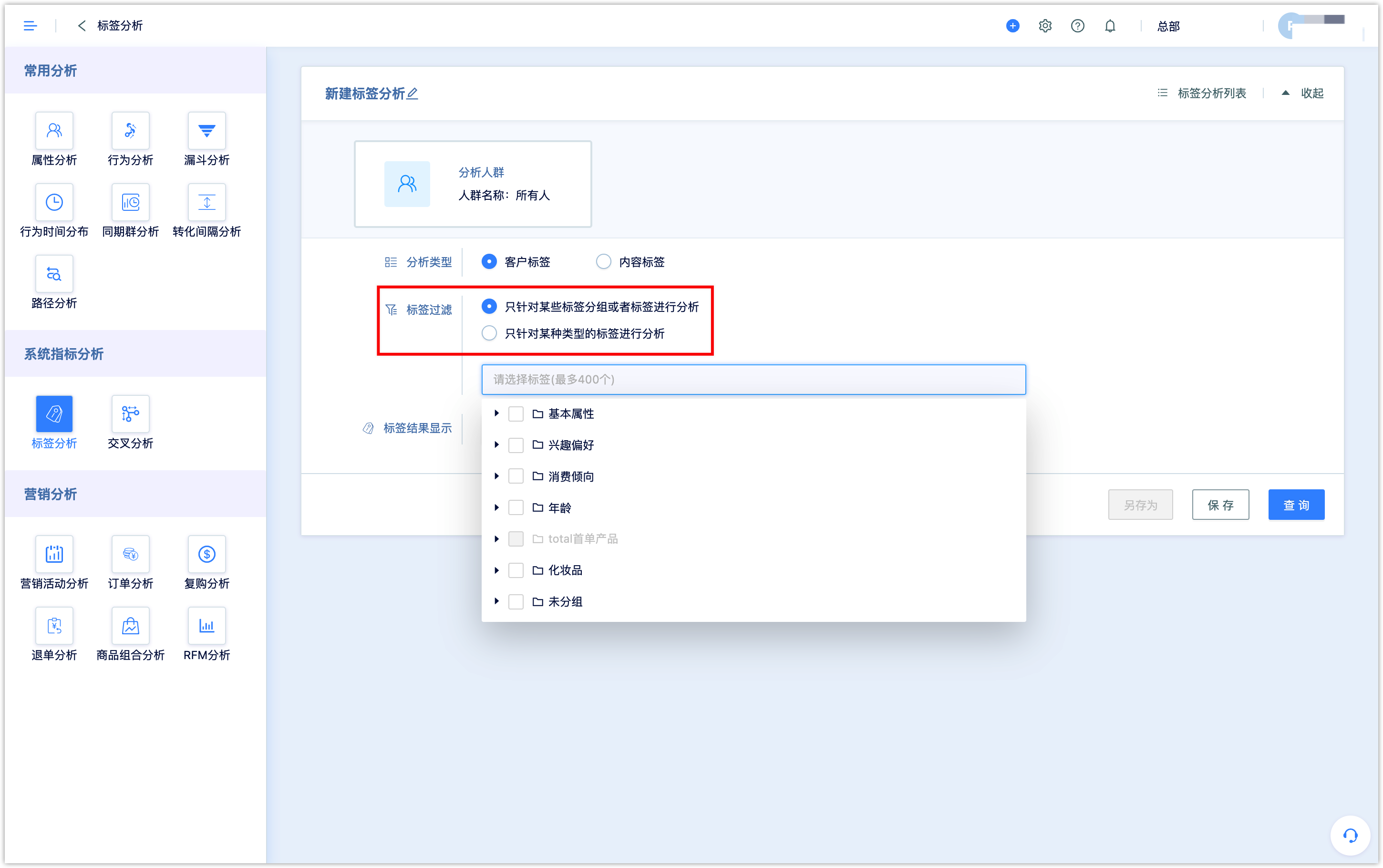The width and height of the screenshot is (1383, 868).
Task: Check the 未分组 checkbox
Action: click(516, 601)
